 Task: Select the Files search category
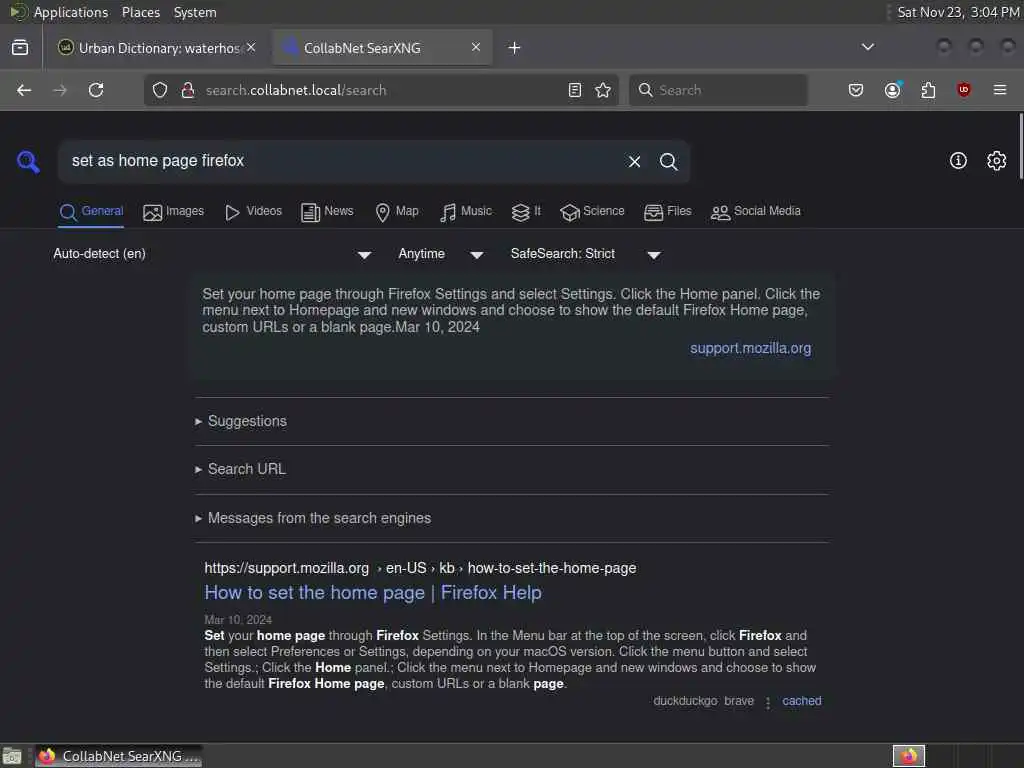667,212
